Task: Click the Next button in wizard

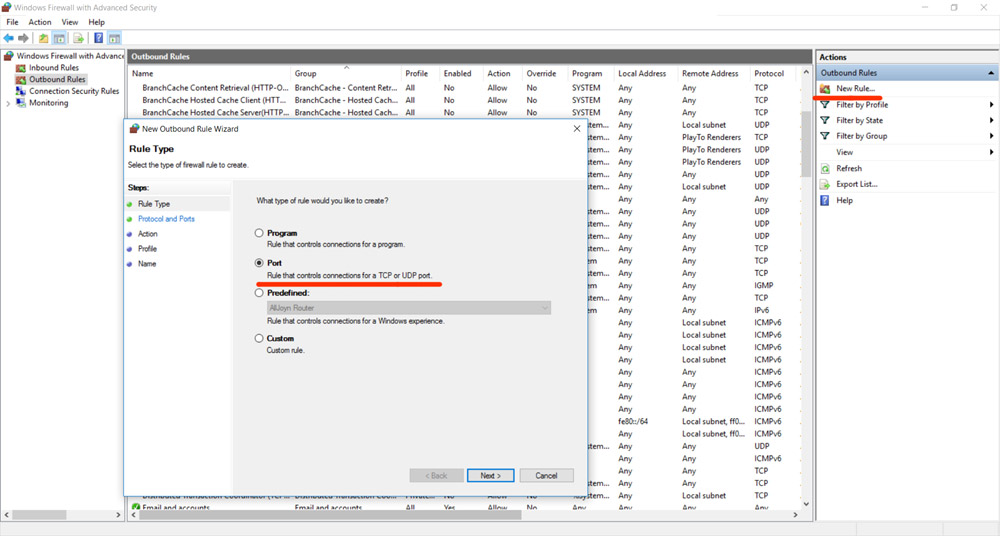Action: tap(490, 475)
